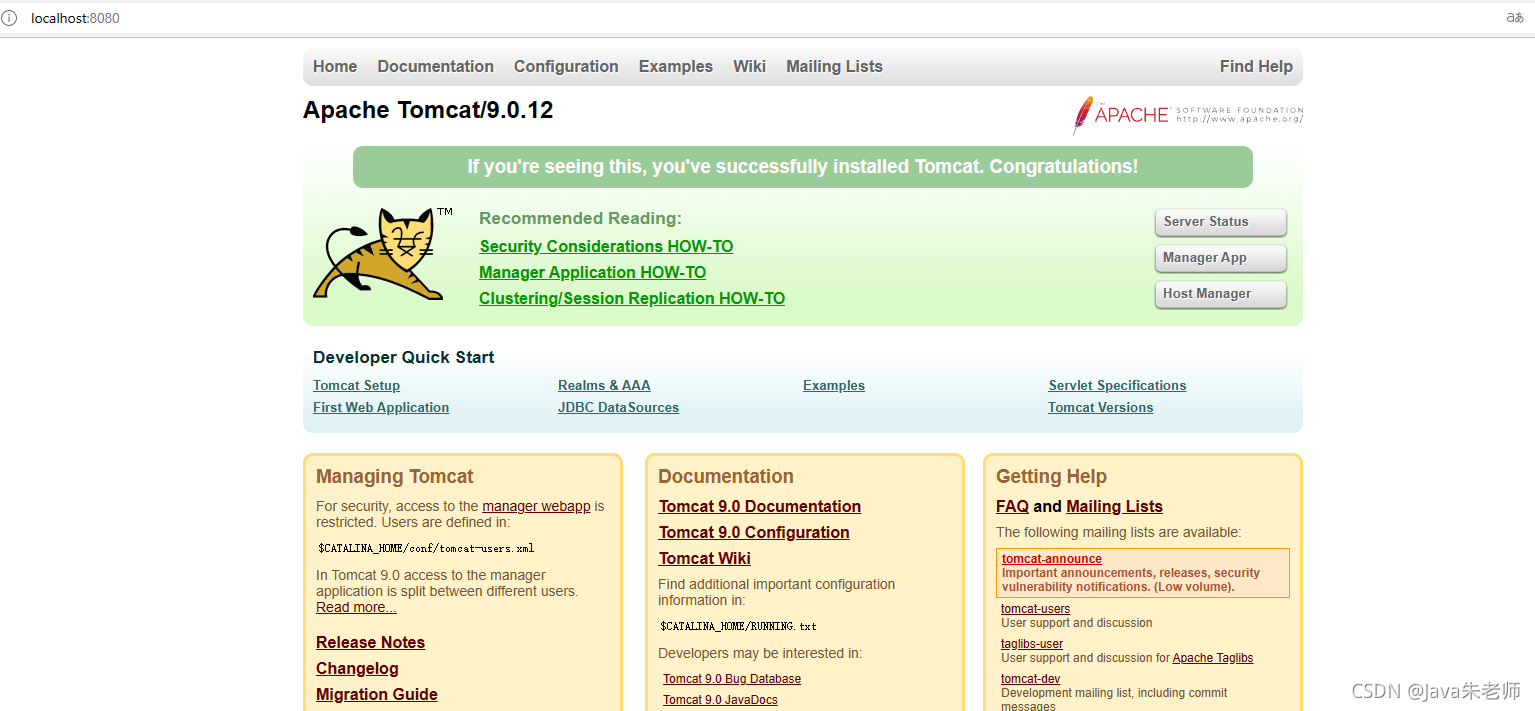Click the Managing Tomcat heading

(x=395, y=476)
